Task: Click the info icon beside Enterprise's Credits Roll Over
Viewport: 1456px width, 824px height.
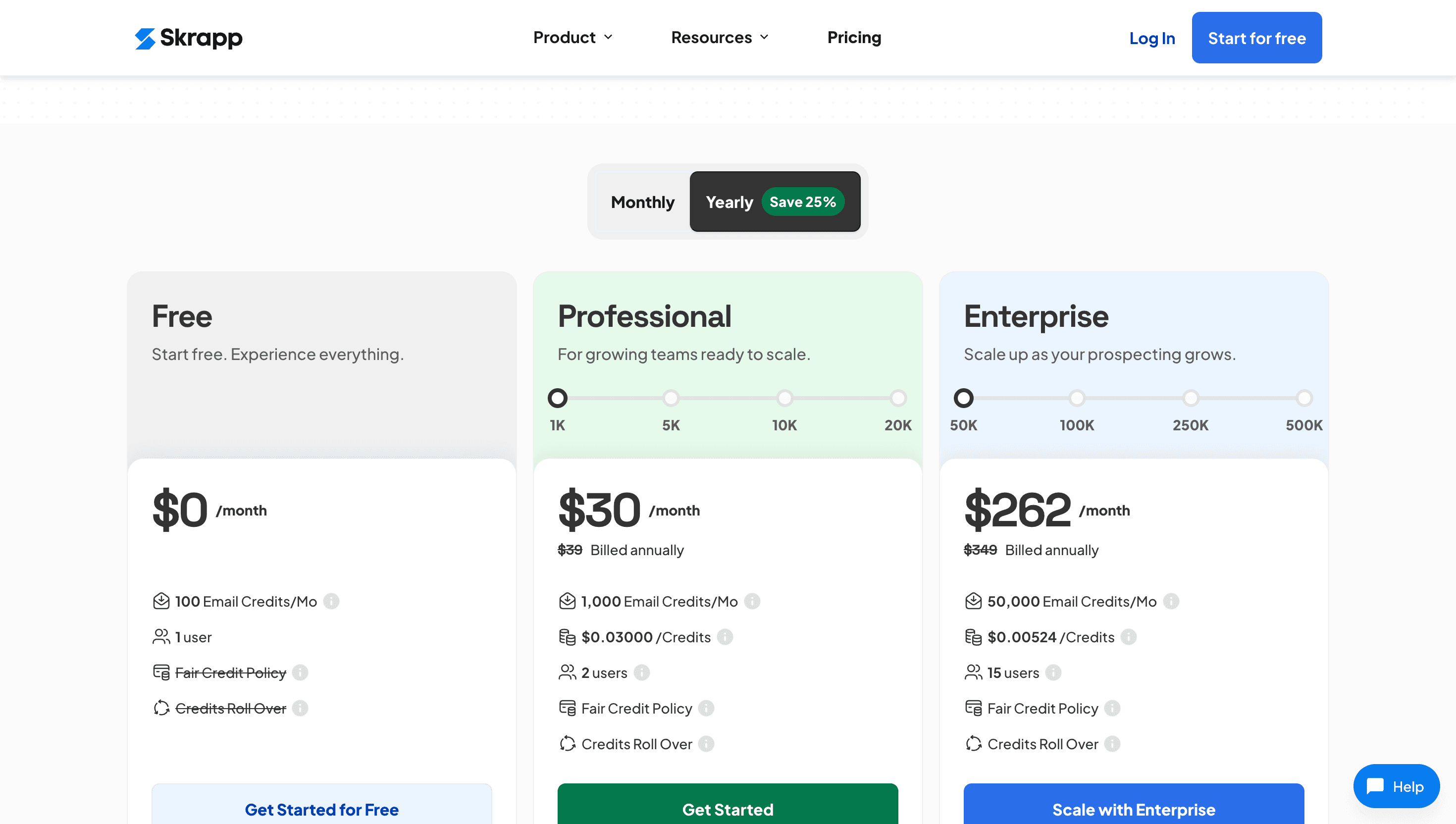Action: point(1112,744)
